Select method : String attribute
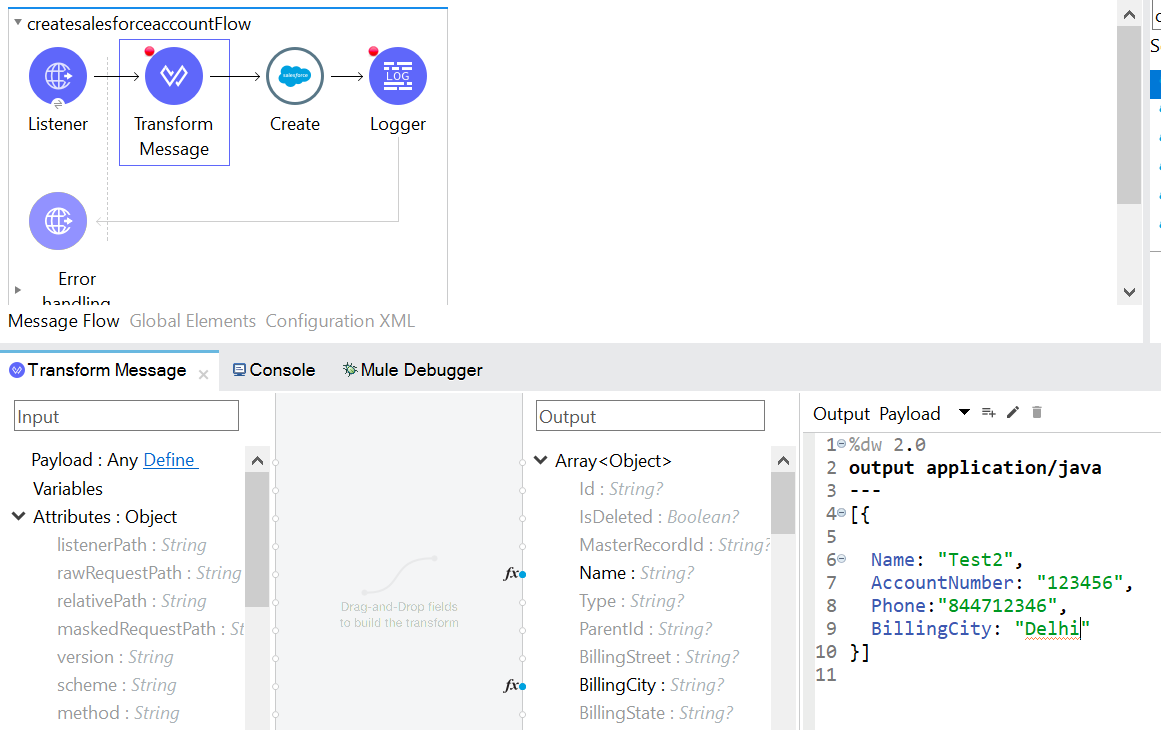 click(118, 713)
